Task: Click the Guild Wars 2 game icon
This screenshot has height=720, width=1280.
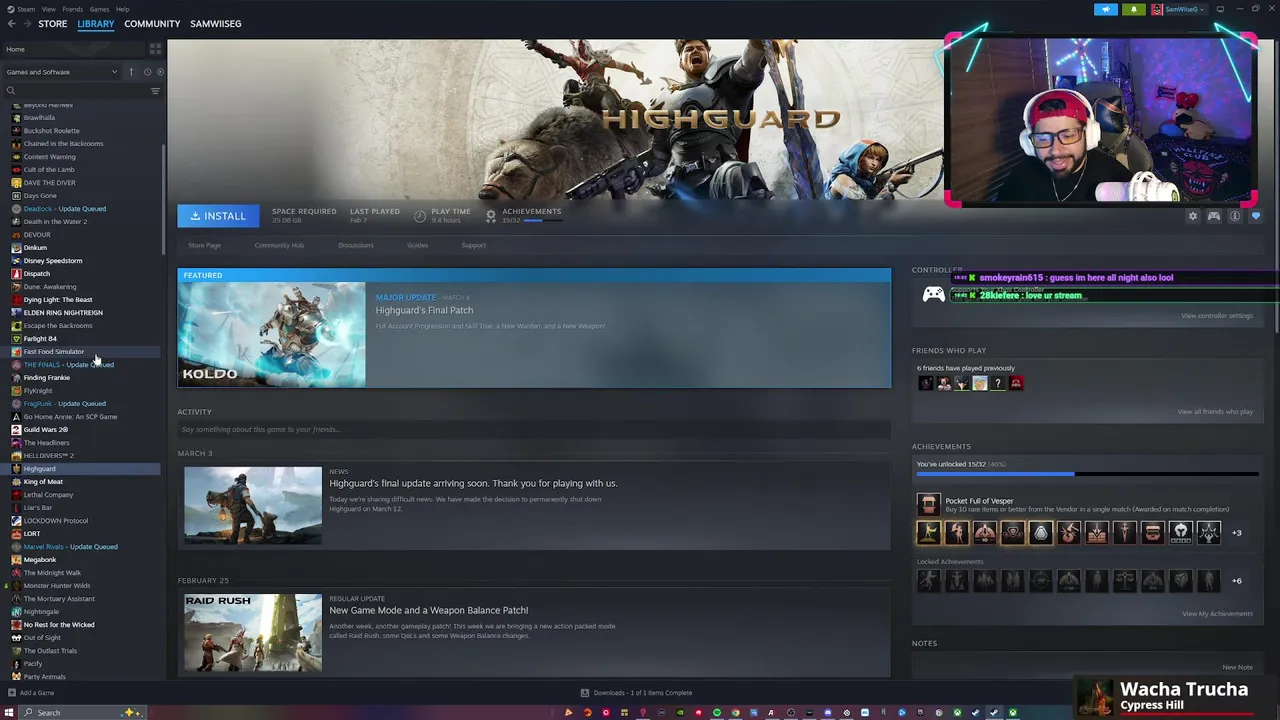Action: [16, 429]
